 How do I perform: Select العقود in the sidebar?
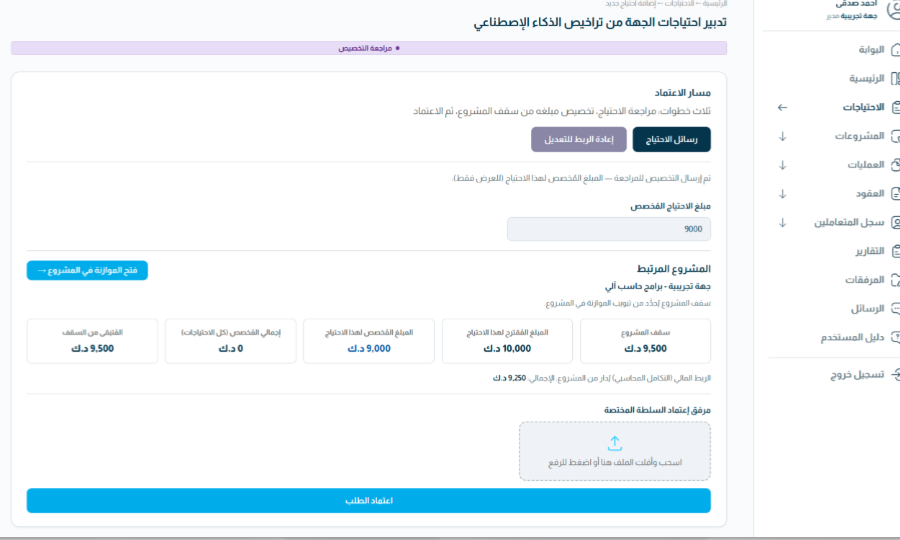(x=870, y=193)
